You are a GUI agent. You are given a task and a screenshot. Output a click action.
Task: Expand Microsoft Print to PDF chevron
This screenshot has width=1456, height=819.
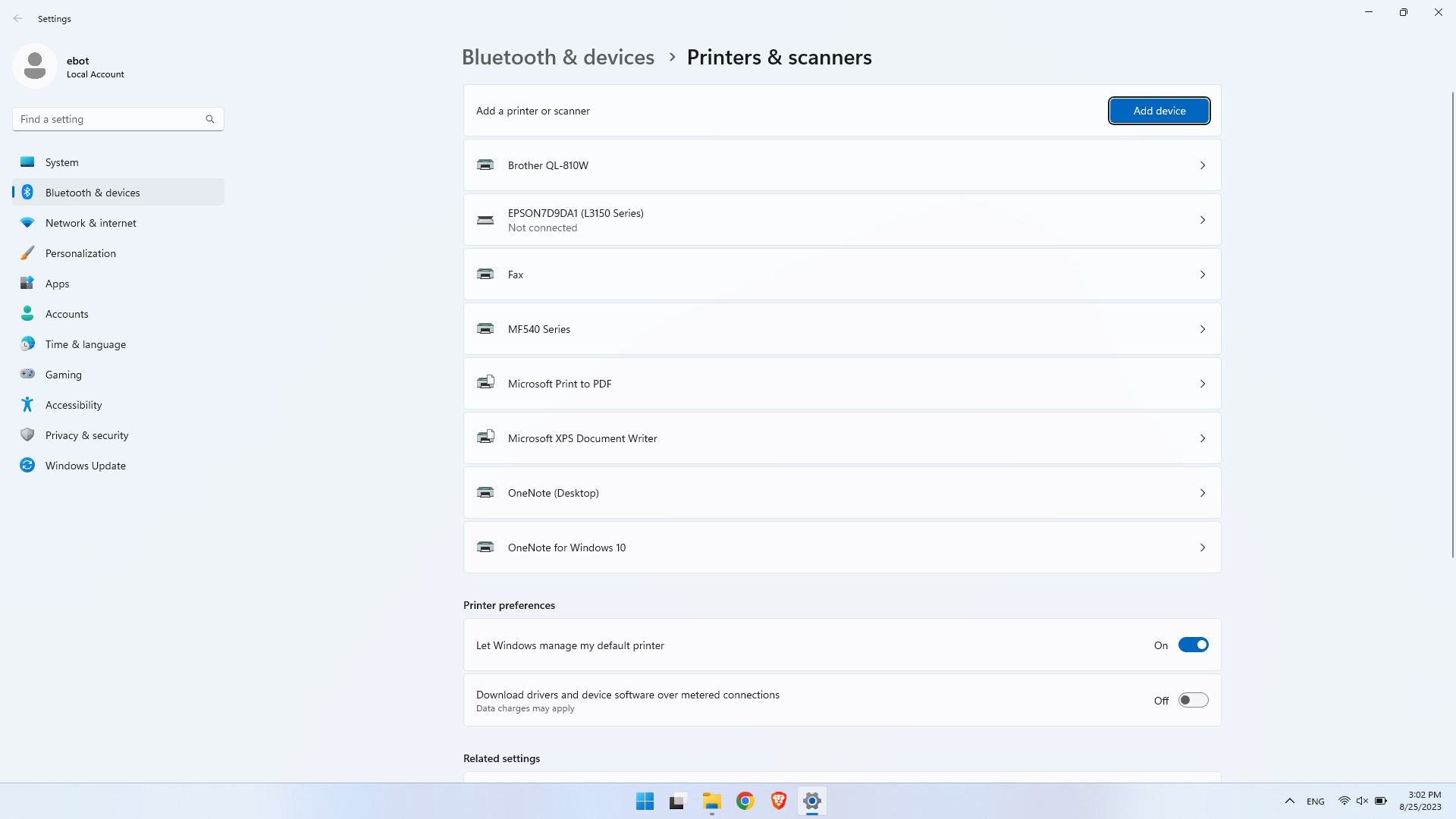(1203, 384)
